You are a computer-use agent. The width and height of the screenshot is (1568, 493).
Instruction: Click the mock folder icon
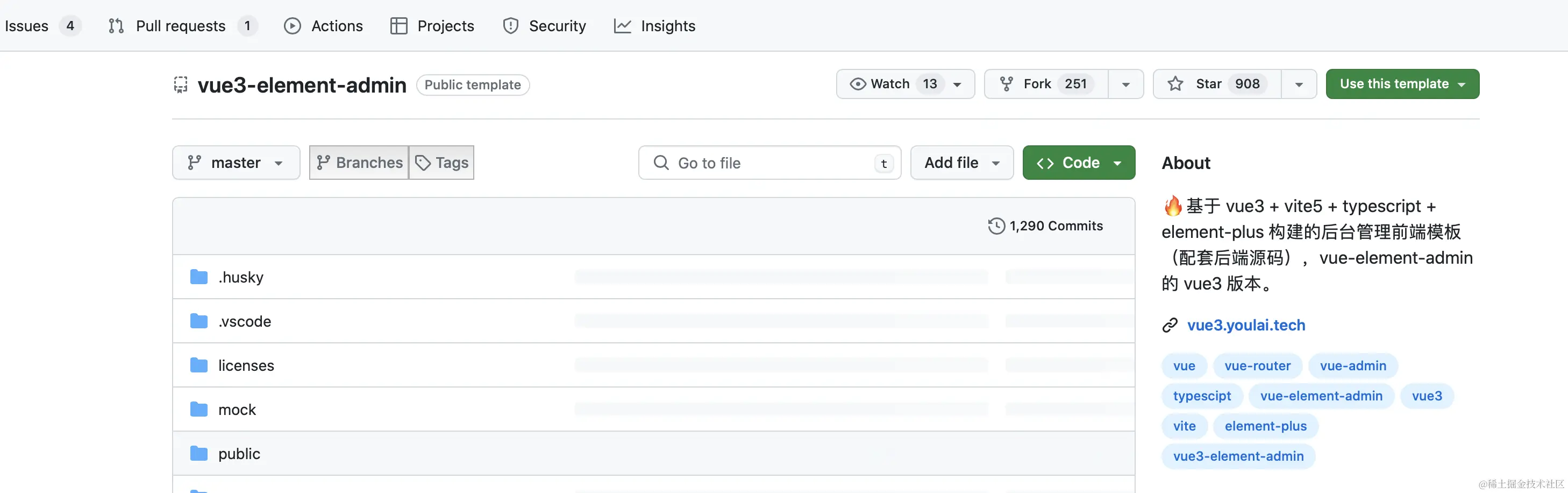point(198,410)
